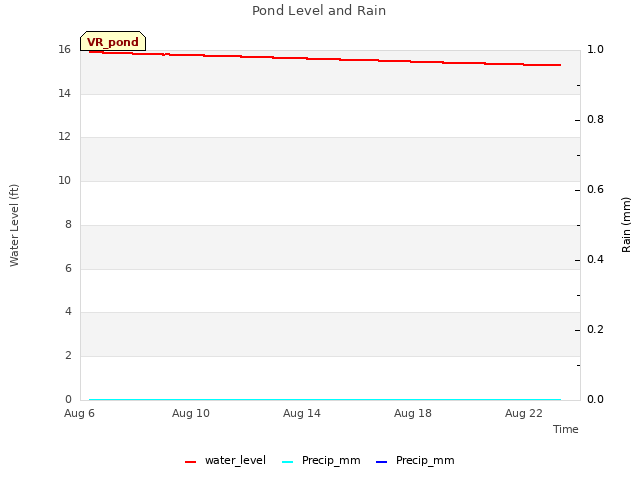Click the 2 tick on water level axis
The image size is (640, 480).
[68, 356]
